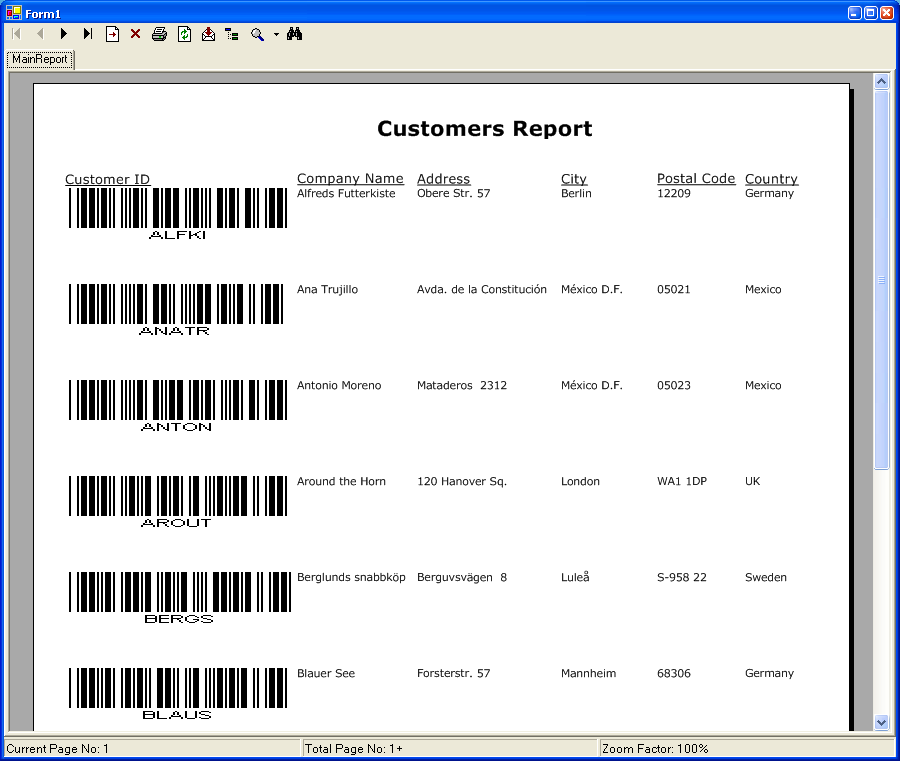Image resolution: width=900 pixels, height=761 pixels.
Task: Click the scroll down arrow
Action: pyautogui.click(x=881, y=721)
